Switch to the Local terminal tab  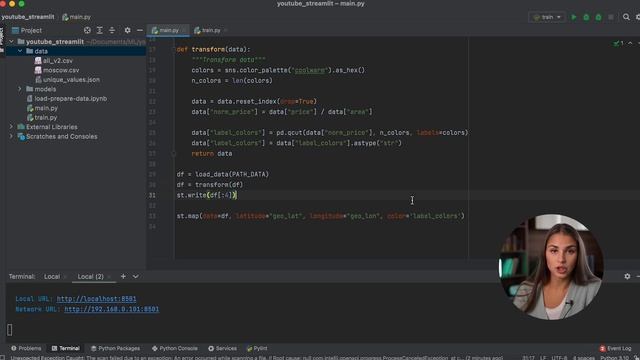(52, 276)
